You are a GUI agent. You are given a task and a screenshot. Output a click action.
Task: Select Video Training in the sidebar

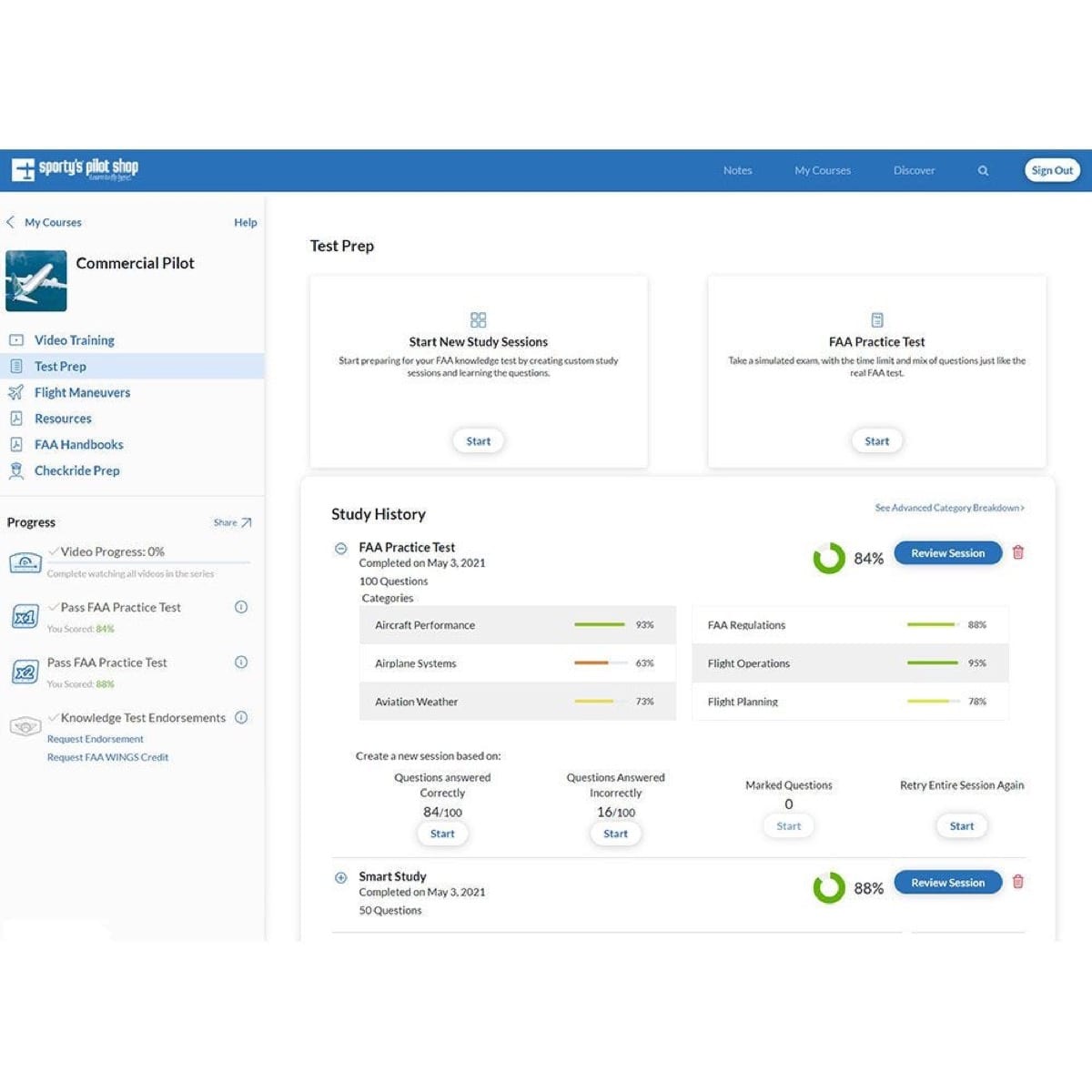75,340
